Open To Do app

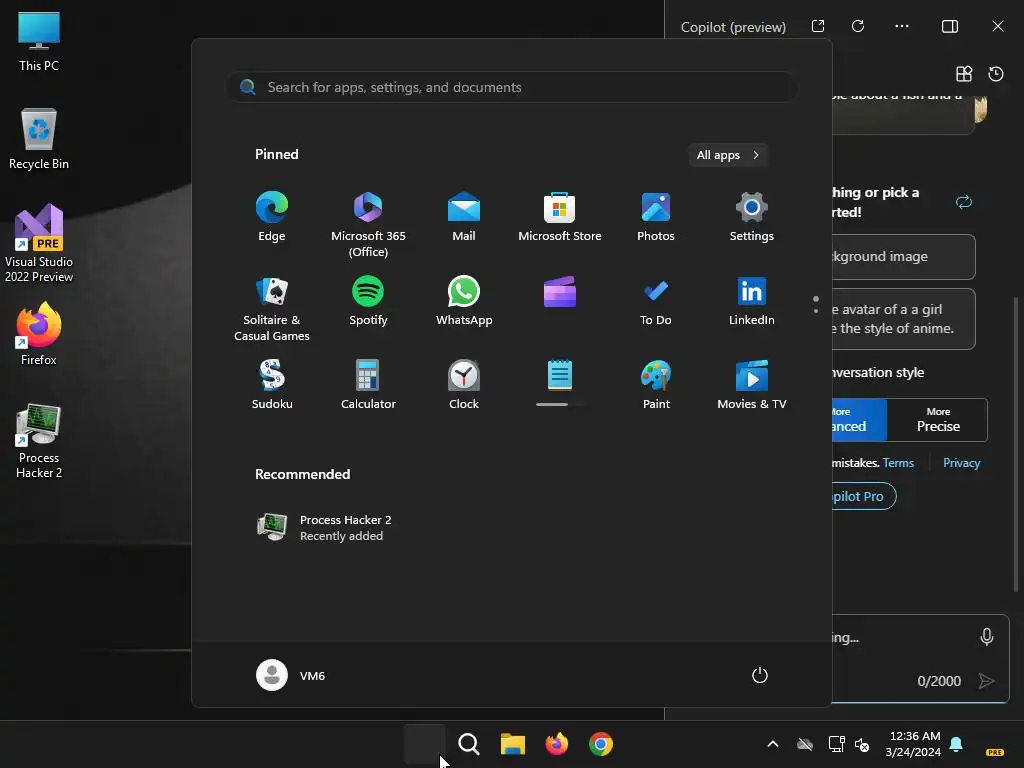656,300
